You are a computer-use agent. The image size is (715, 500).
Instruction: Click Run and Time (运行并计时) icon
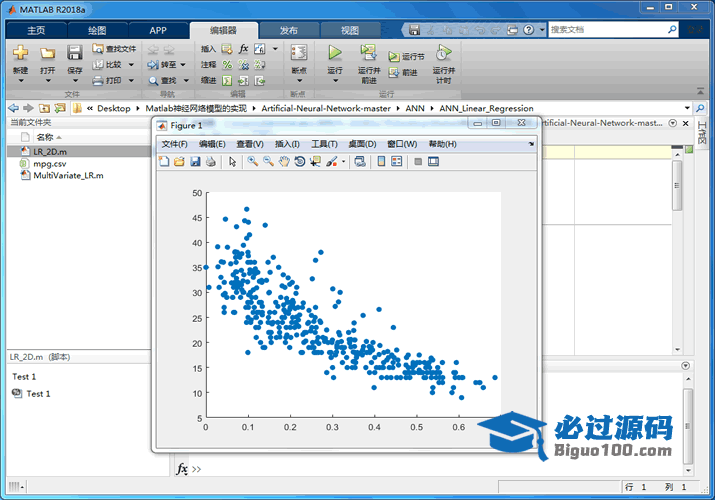(443, 52)
